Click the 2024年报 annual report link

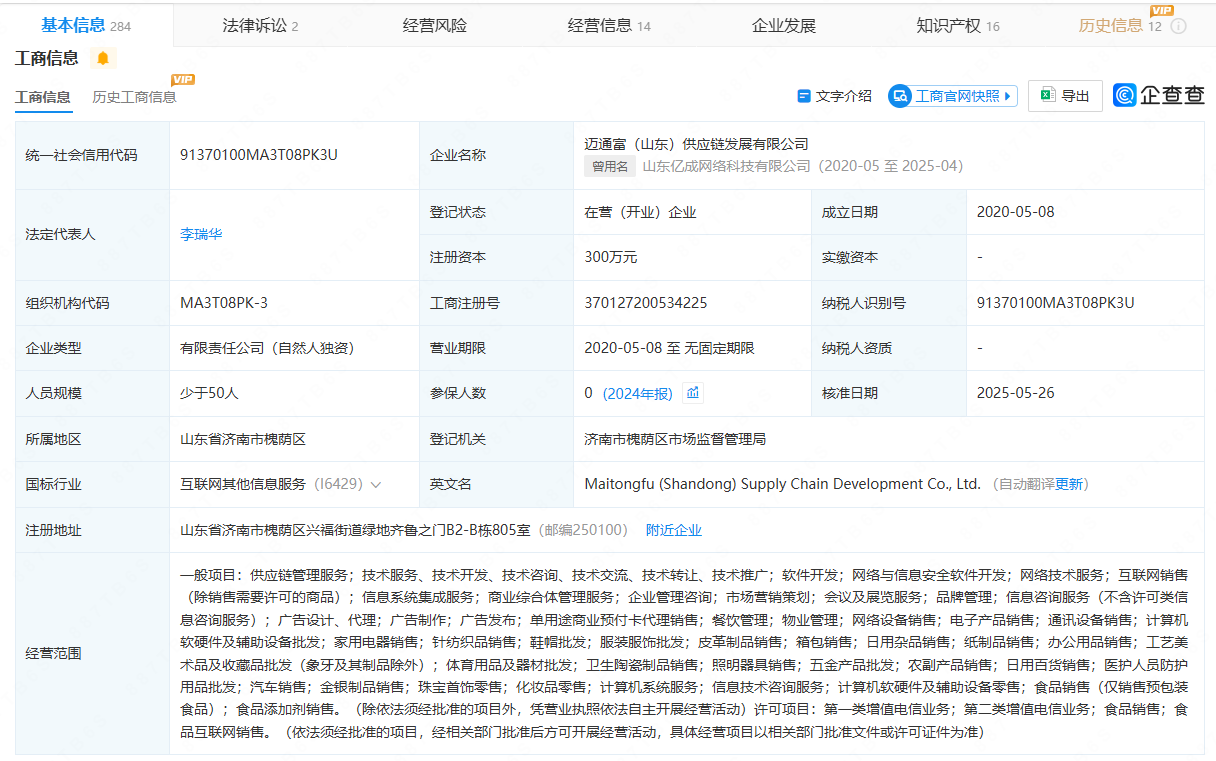(637, 393)
